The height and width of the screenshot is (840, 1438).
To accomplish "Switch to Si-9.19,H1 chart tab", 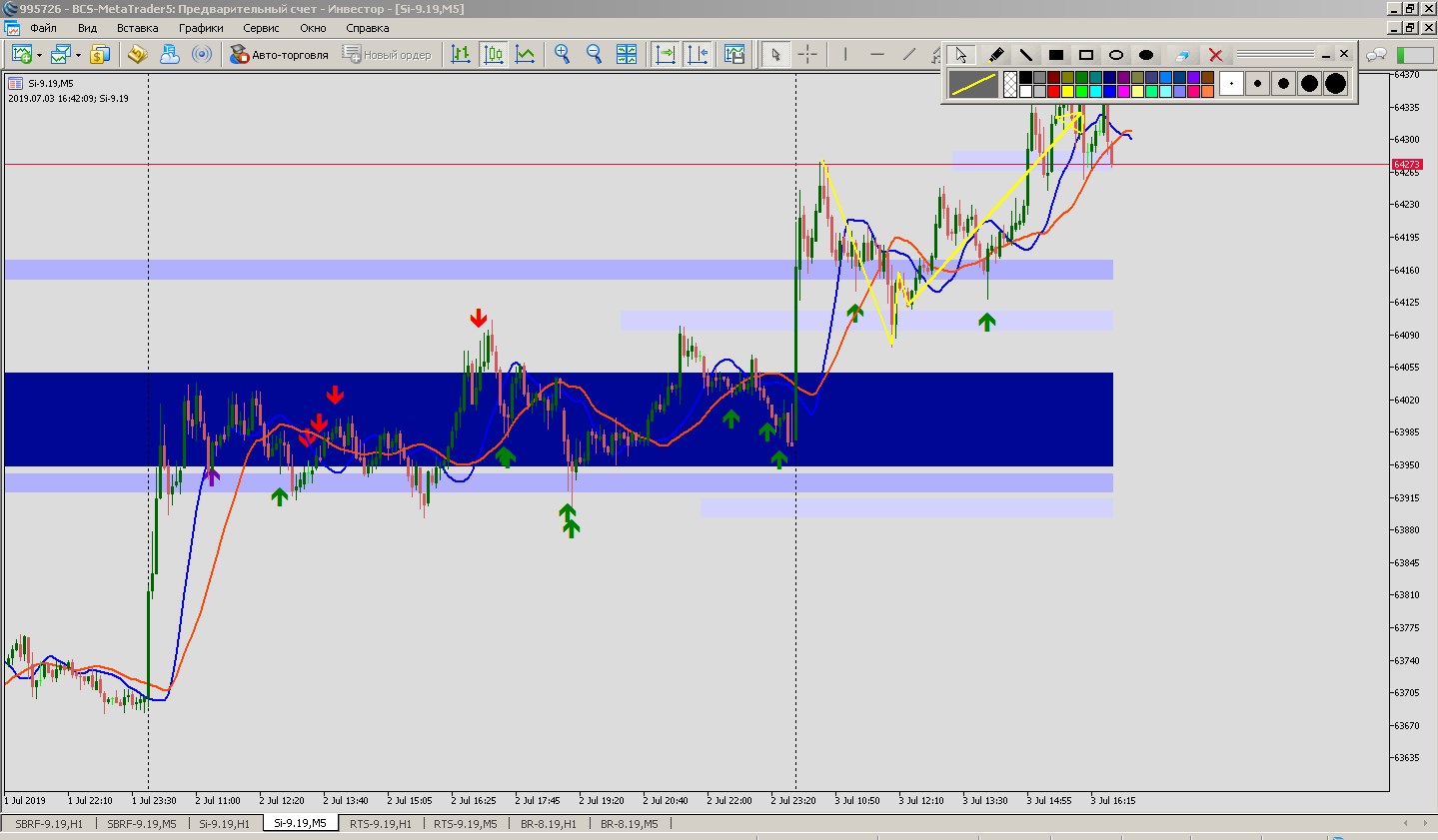I will tap(224, 824).
